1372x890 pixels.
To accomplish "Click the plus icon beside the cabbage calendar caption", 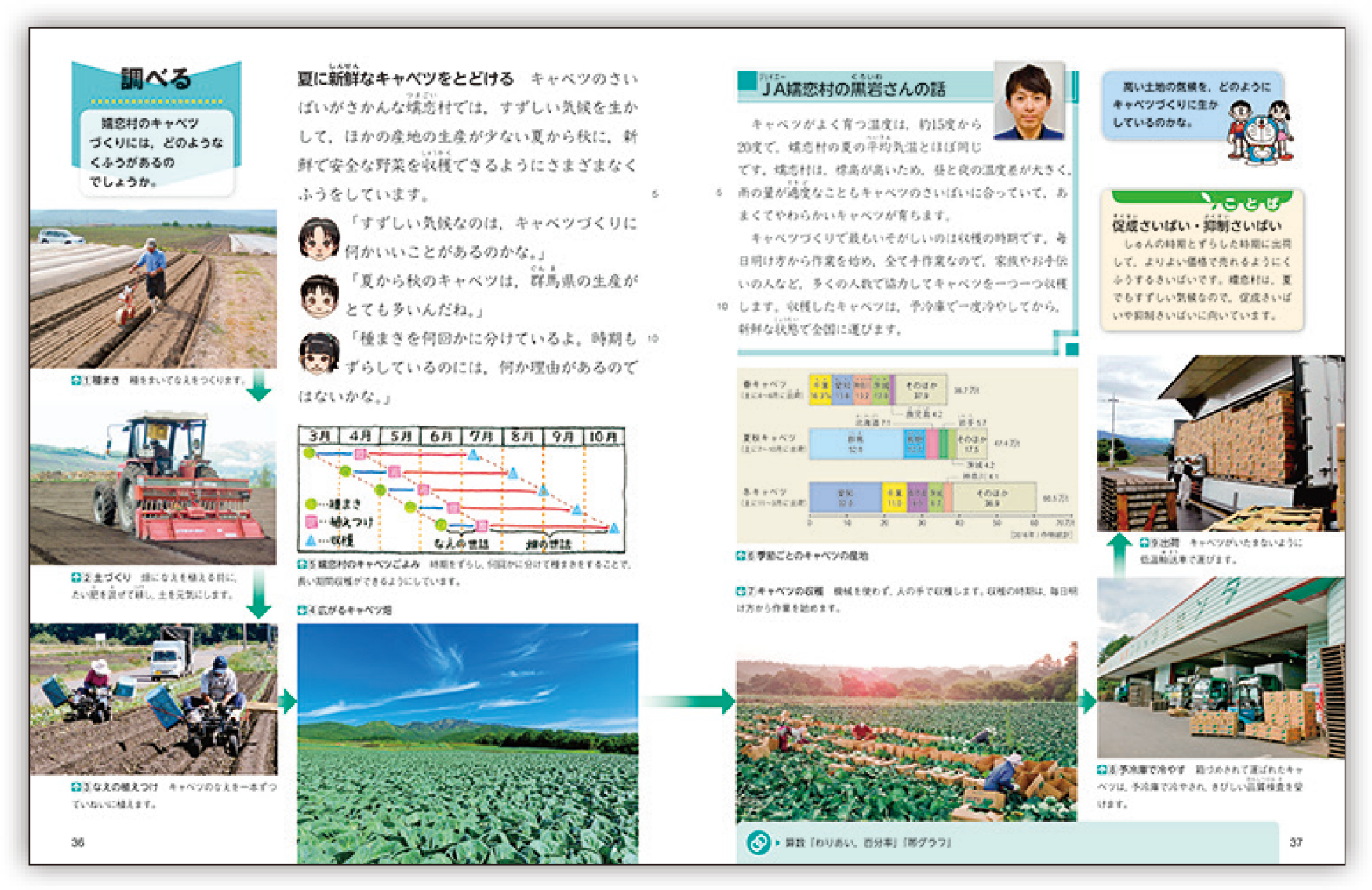I will pos(302,565).
